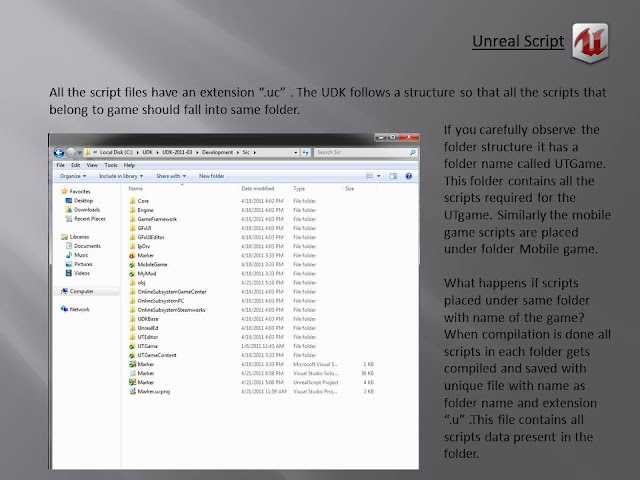Image resolution: width=640 pixels, height=480 pixels.
Task: Click the refresh icon beside the address bar
Action: pos(305,152)
